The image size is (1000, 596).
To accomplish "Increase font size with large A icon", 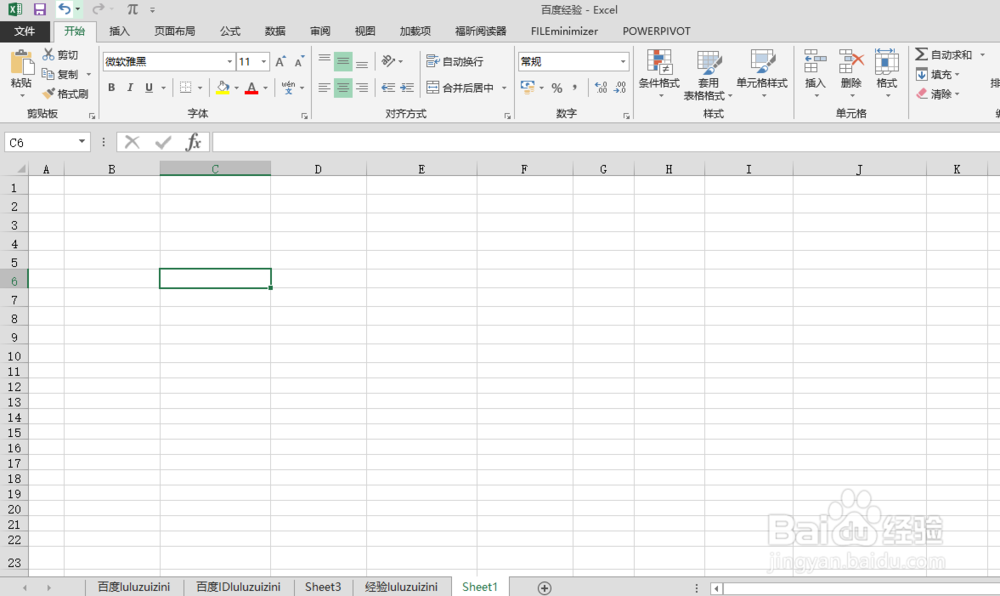I will (280, 62).
